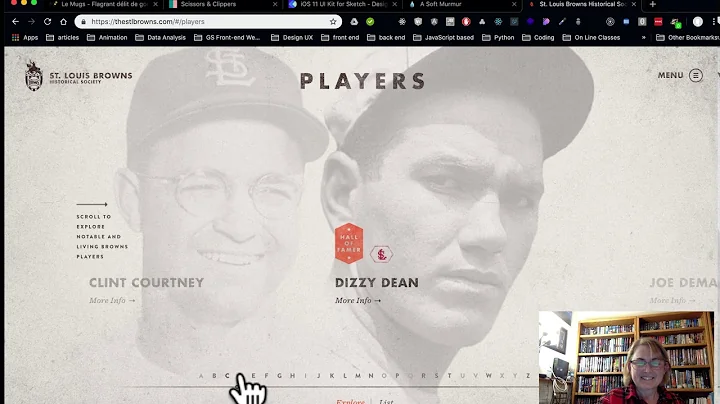Open Dizzy Dean More Info link
Screen dimensions: 720x404
pyautogui.click(x=358, y=300)
